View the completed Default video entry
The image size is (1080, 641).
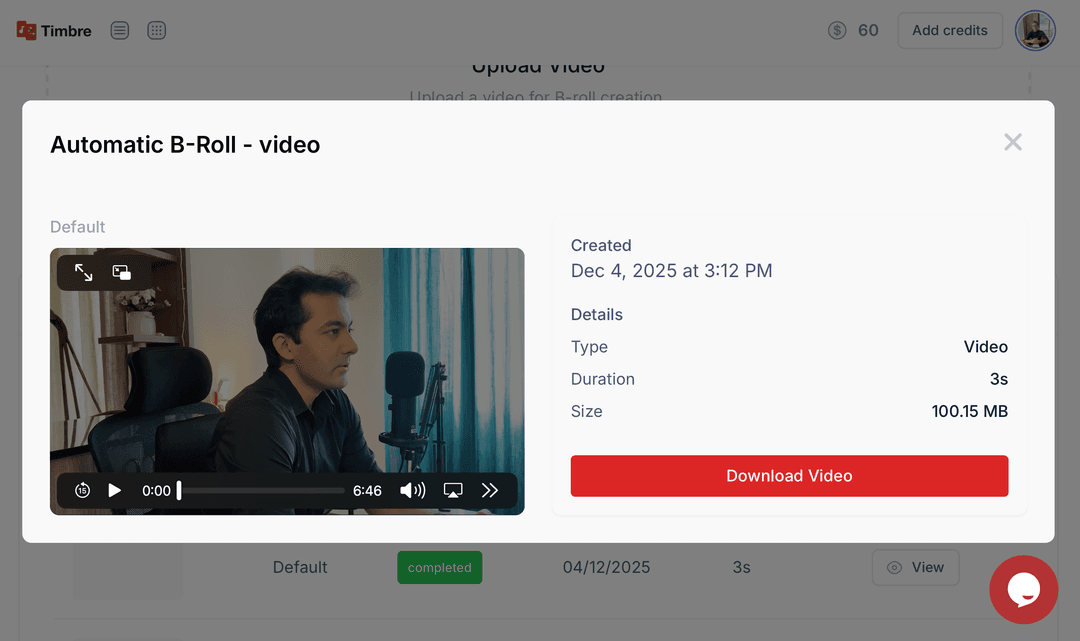915,567
